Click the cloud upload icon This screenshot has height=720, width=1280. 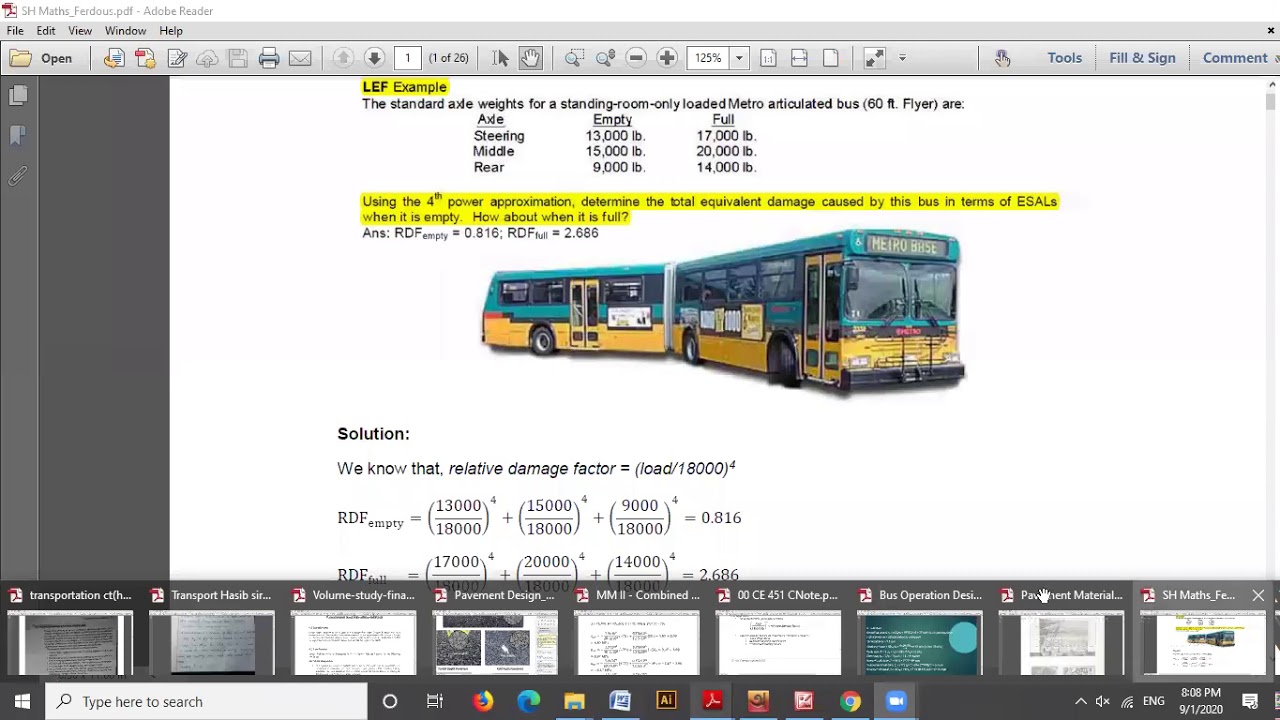point(207,58)
